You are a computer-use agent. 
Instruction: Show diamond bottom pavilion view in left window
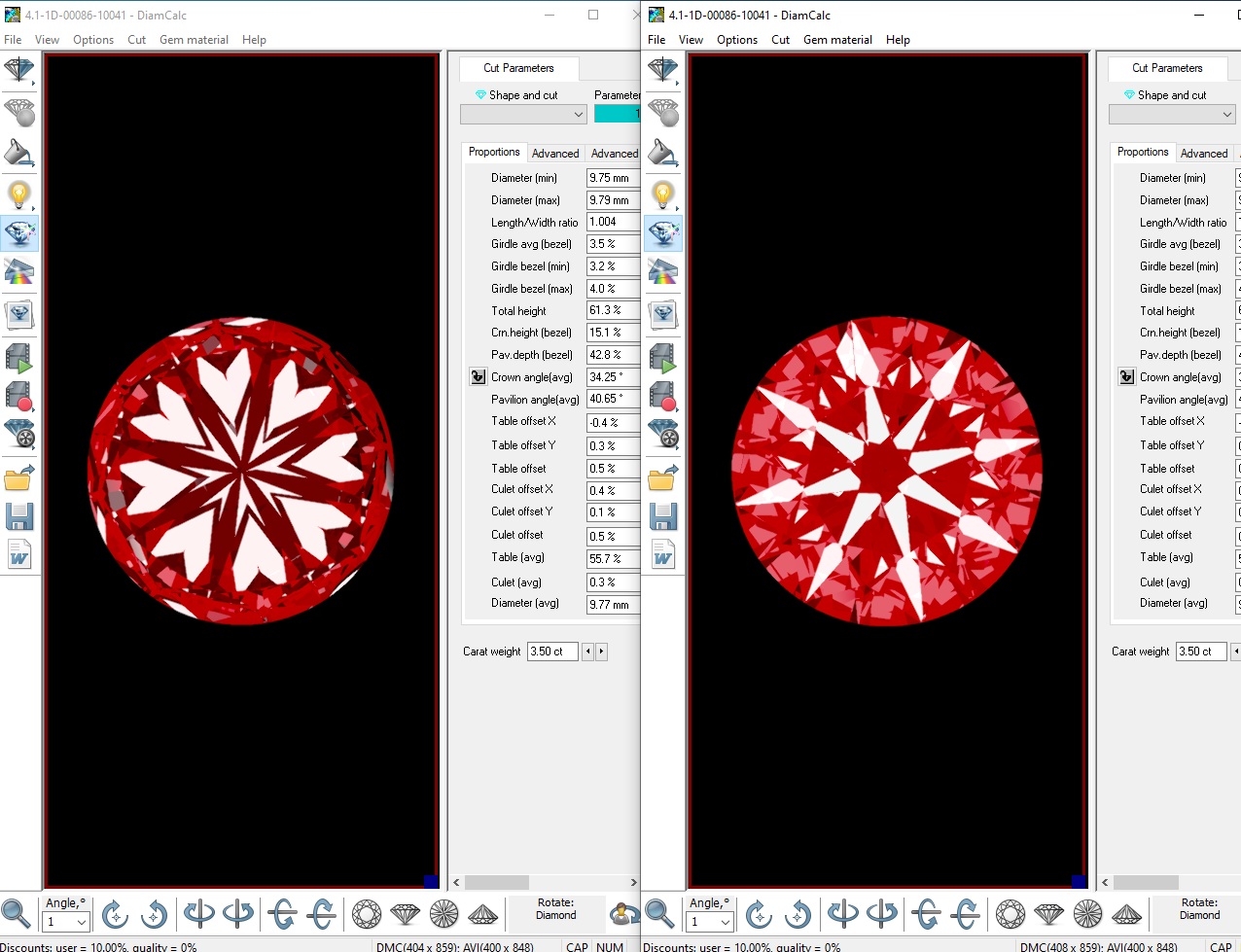coord(444,913)
